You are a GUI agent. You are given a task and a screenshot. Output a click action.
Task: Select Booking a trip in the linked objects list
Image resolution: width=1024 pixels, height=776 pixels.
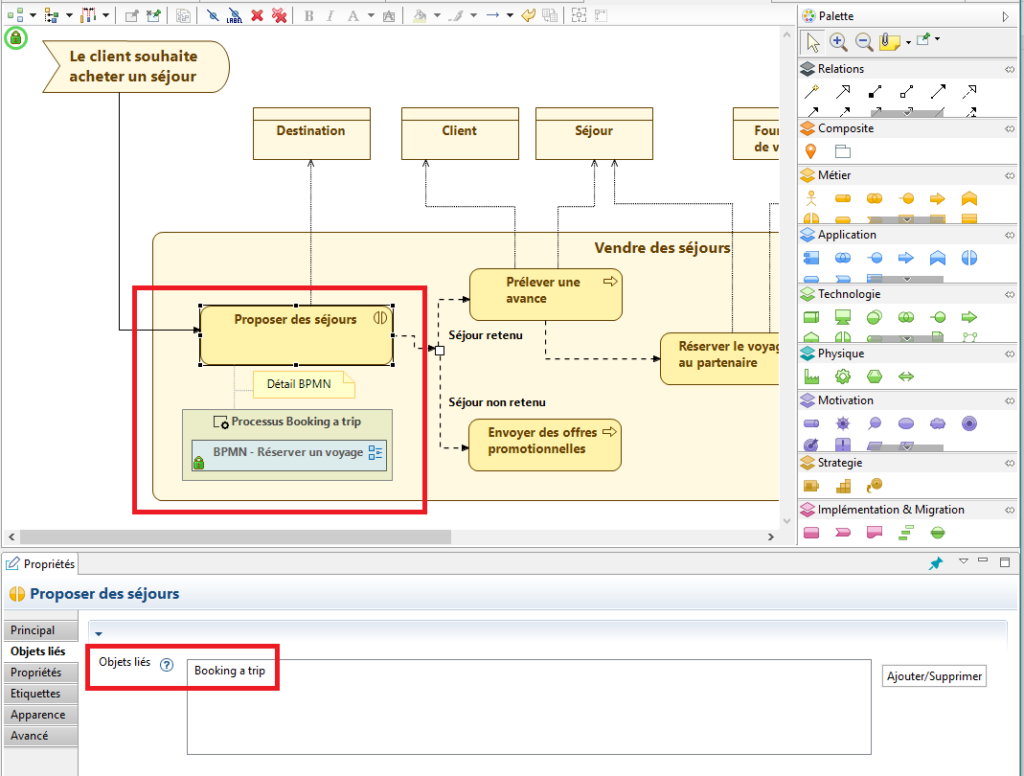[x=231, y=672]
